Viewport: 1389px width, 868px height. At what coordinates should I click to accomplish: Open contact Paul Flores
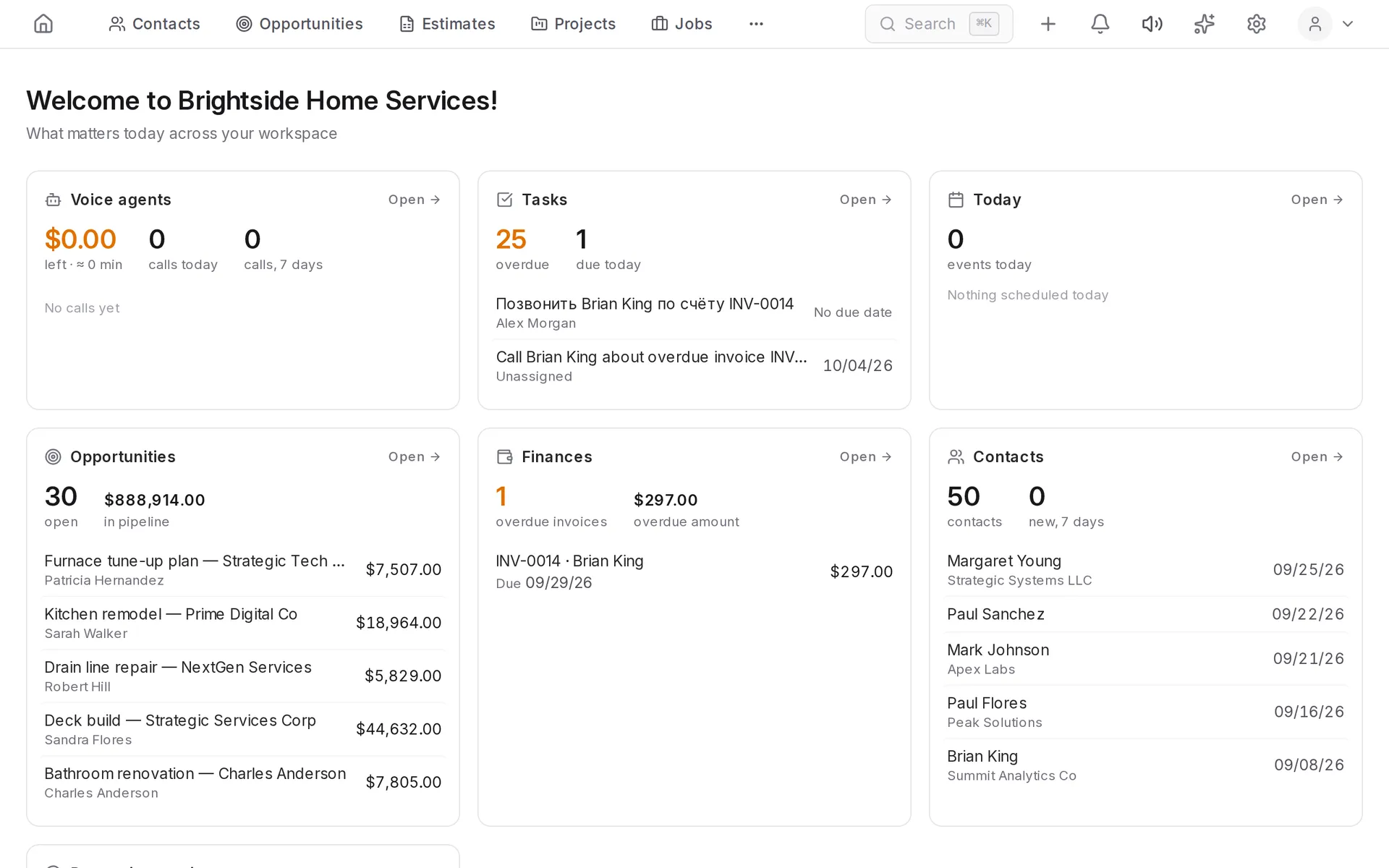pyautogui.click(x=1146, y=712)
